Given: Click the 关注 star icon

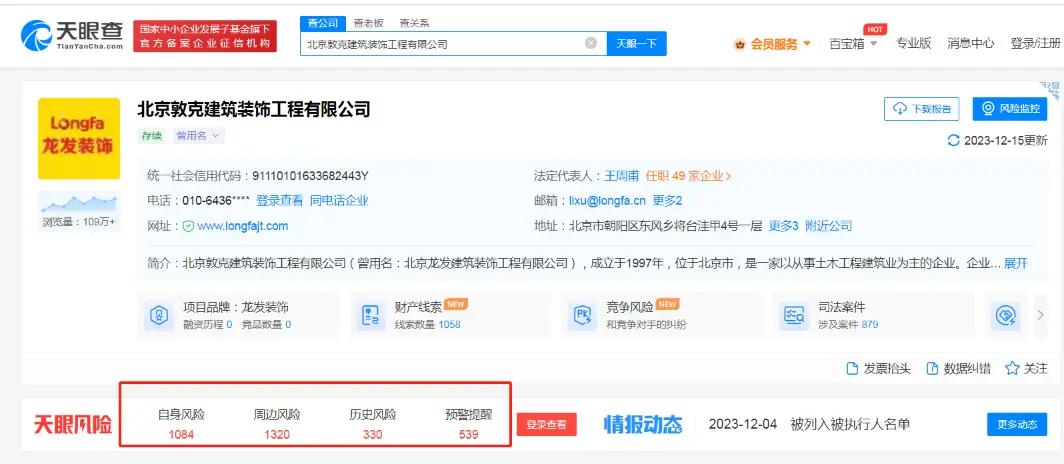Looking at the screenshot, I should [x=1012, y=369].
